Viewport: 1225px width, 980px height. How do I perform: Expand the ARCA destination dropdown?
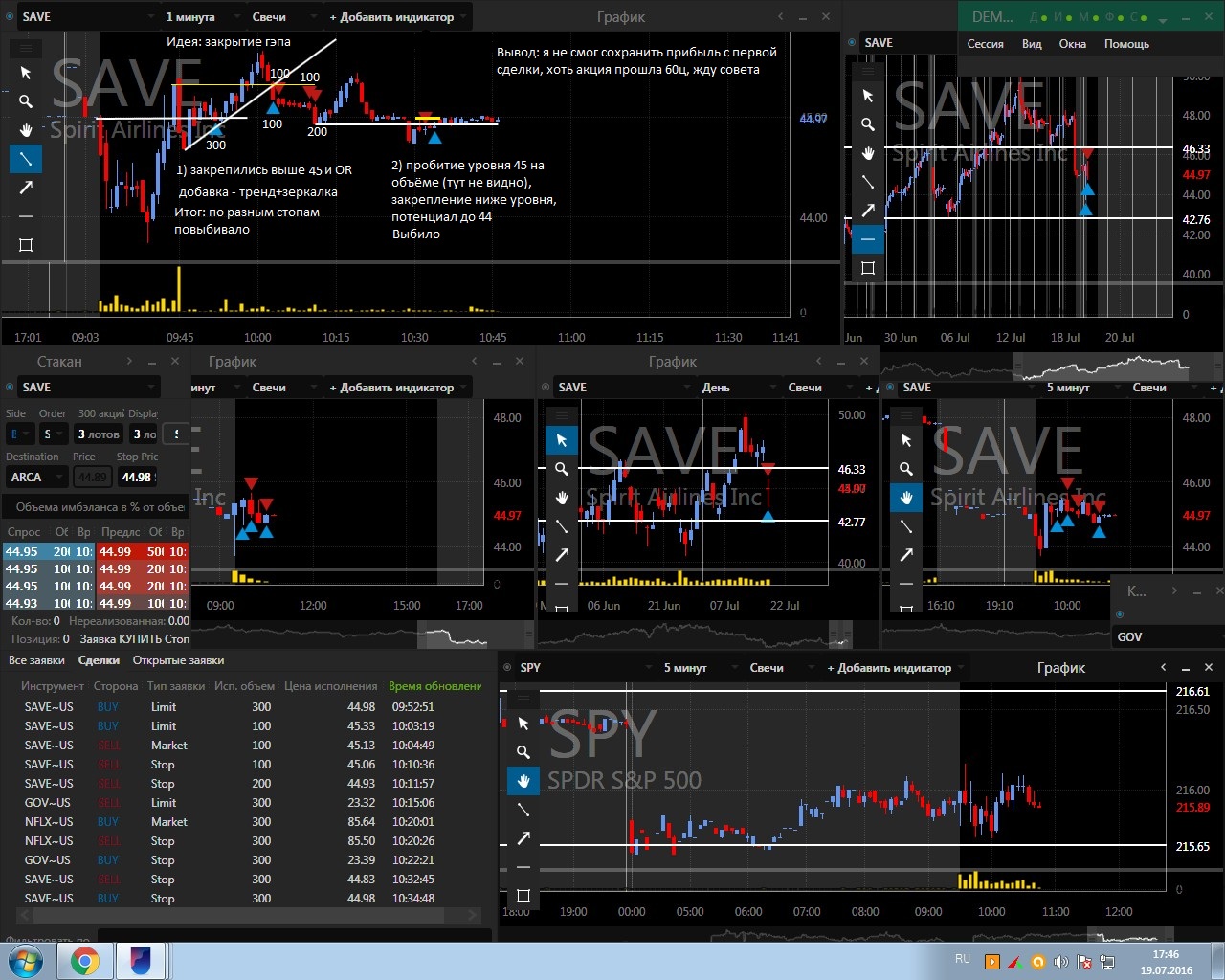coord(36,477)
